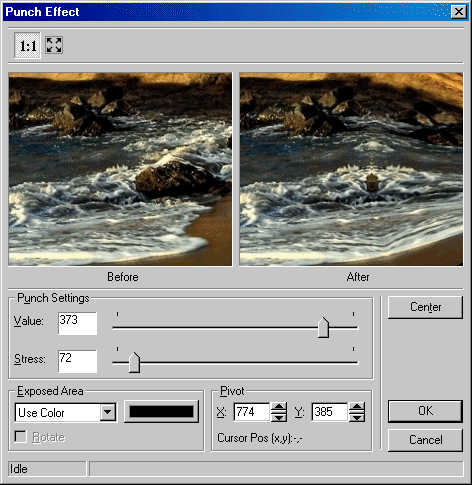The height and width of the screenshot is (485, 472).
Task: Click the Cursor Pos (x,y) readout
Action: point(260,438)
